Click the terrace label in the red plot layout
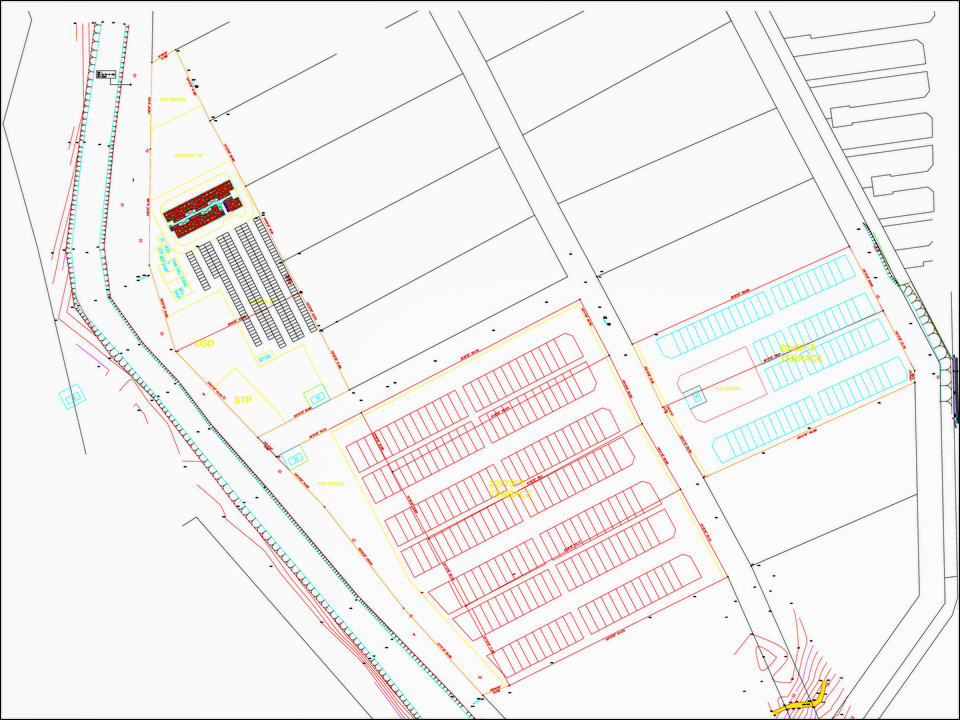This screenshot has height=720, width=960. [x=510, y=489]
